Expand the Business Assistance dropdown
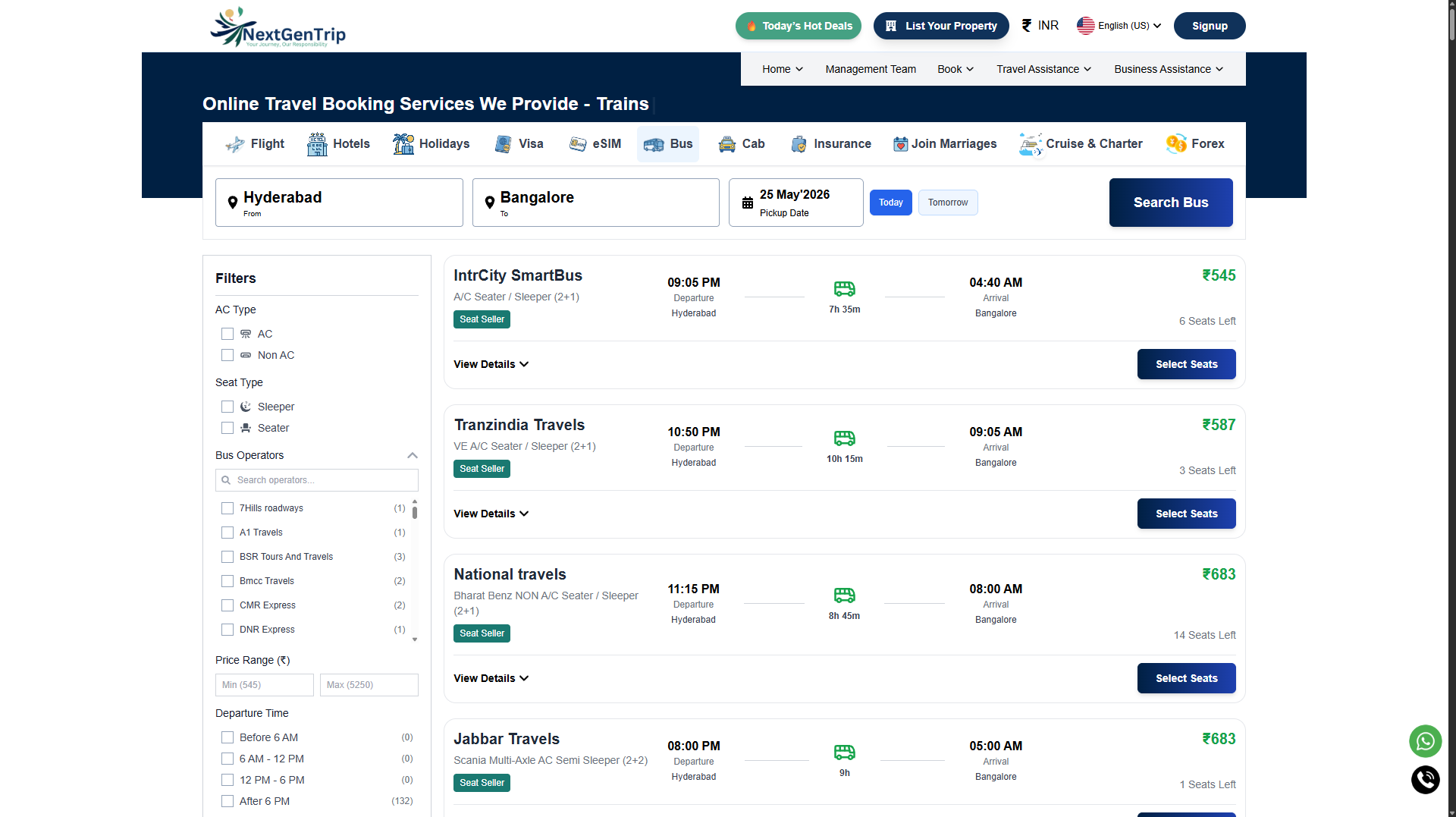1456x817 pixels. [x=1169, y=69]
